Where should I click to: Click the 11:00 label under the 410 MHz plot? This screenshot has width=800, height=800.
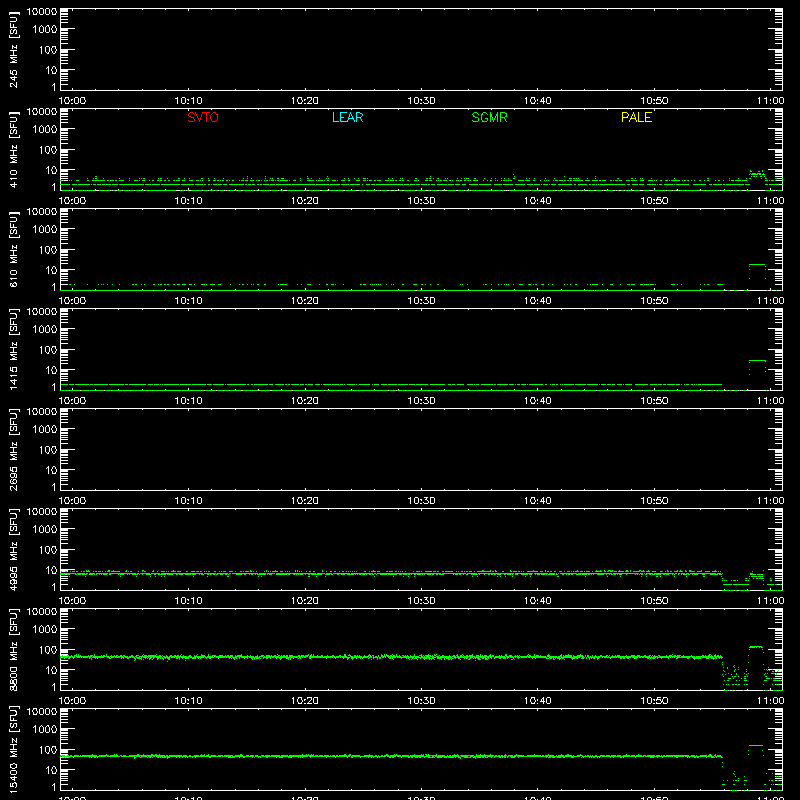pos(770,201)
